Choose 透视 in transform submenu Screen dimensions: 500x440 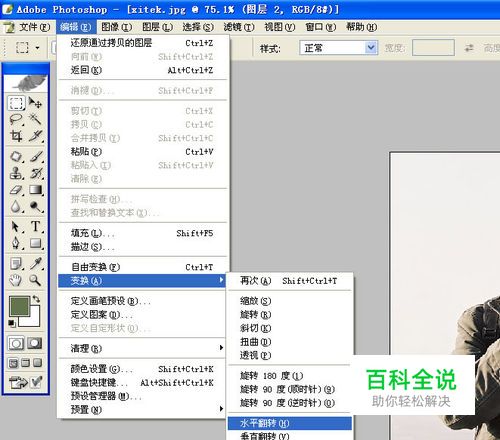pyautogui.click(x=290, y=355)
